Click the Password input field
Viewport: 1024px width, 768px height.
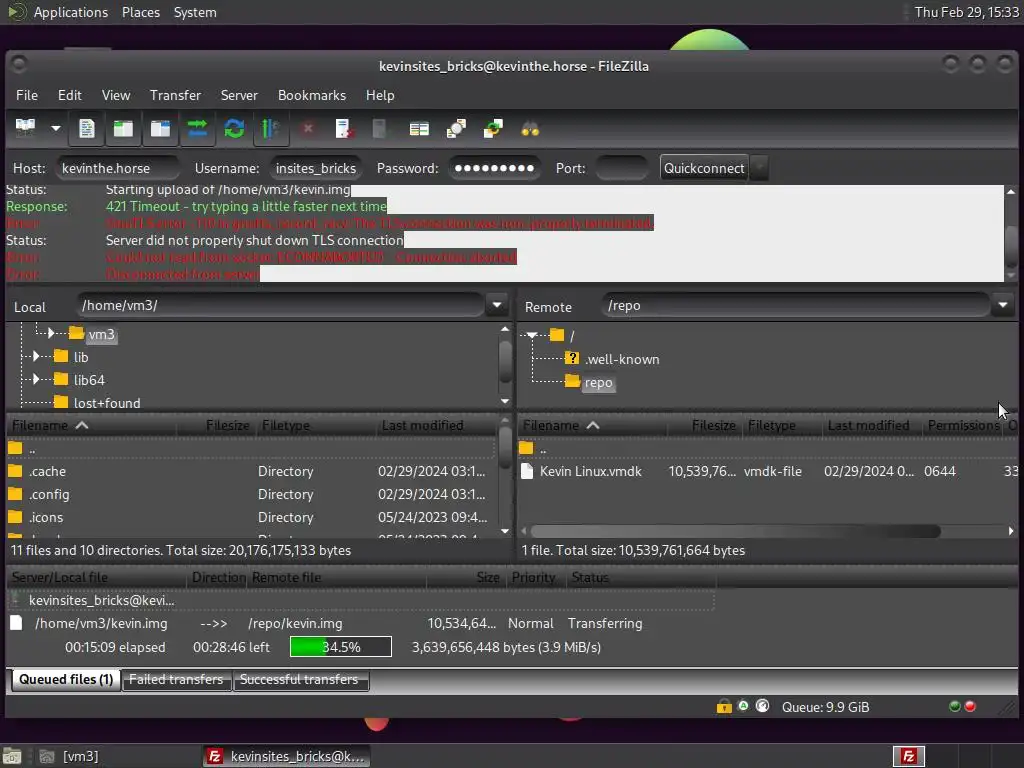(494, 168)
